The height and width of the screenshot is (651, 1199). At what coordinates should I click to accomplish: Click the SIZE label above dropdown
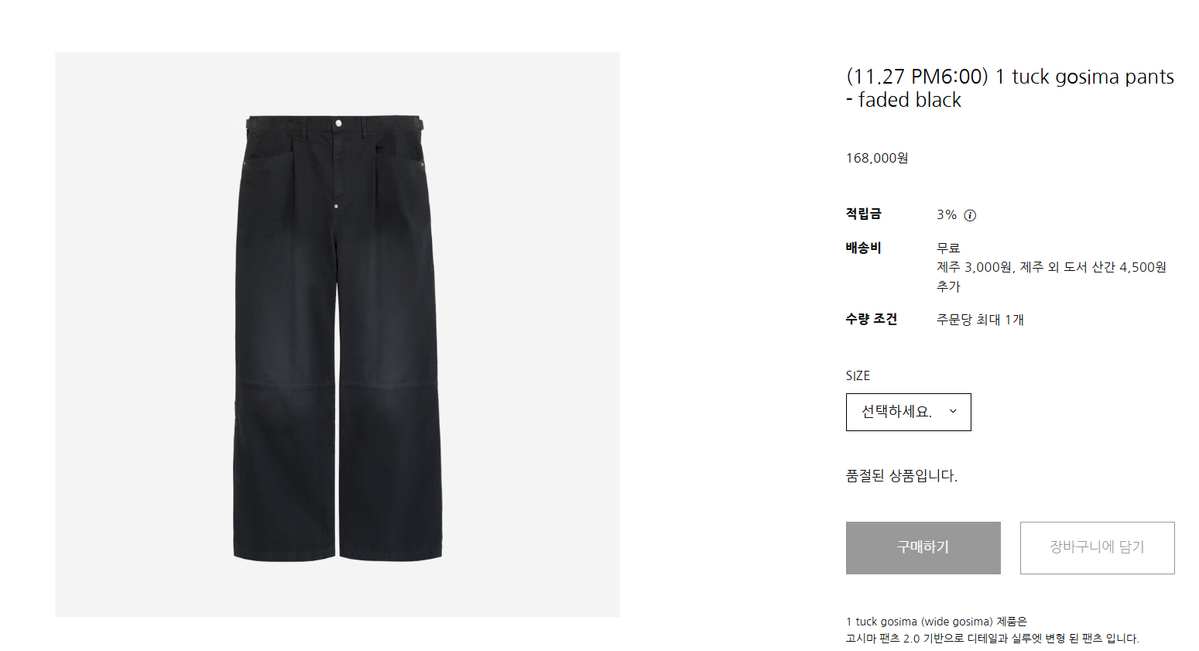tap(858, 376)
